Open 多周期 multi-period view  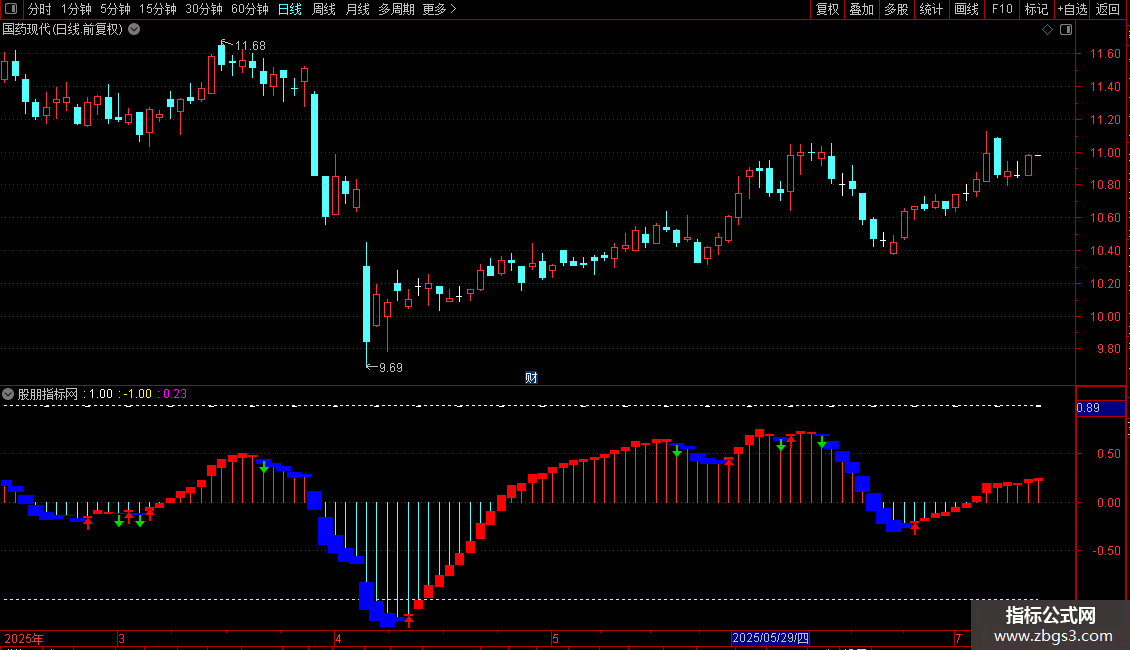[396, 9]
